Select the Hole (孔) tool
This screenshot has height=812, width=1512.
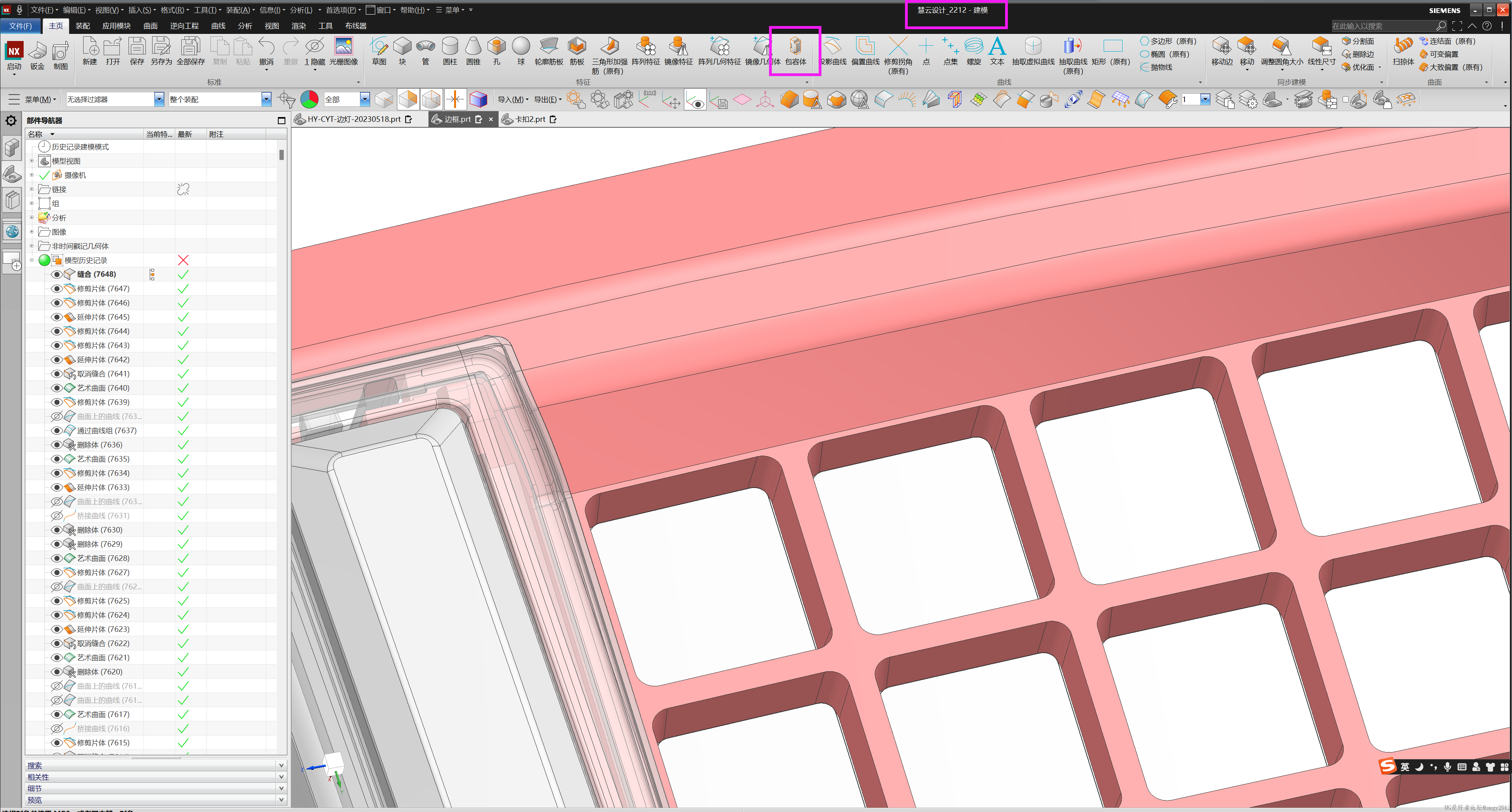(497, 51)
